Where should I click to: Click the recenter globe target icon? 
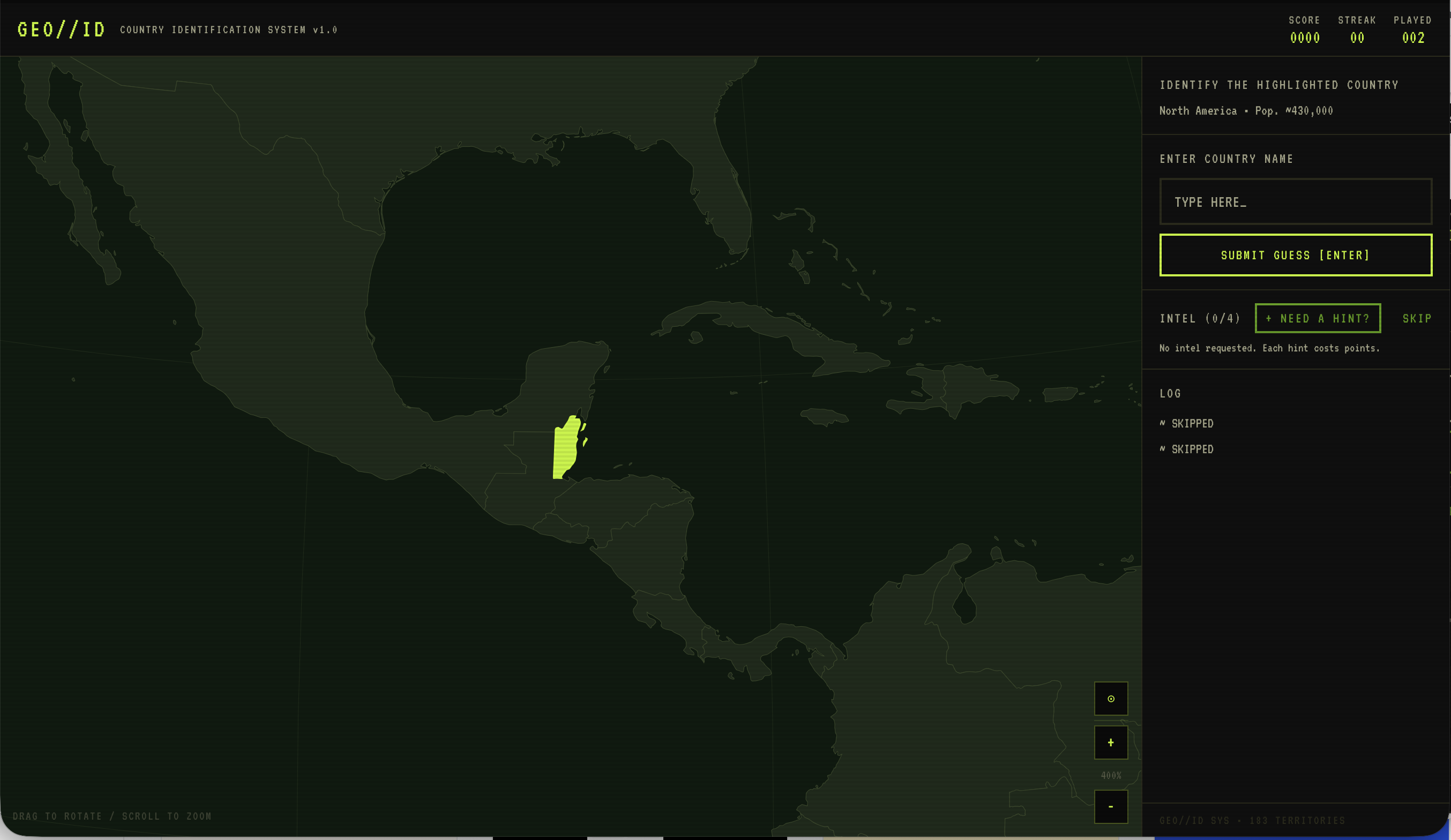[x=1111, y=699]
